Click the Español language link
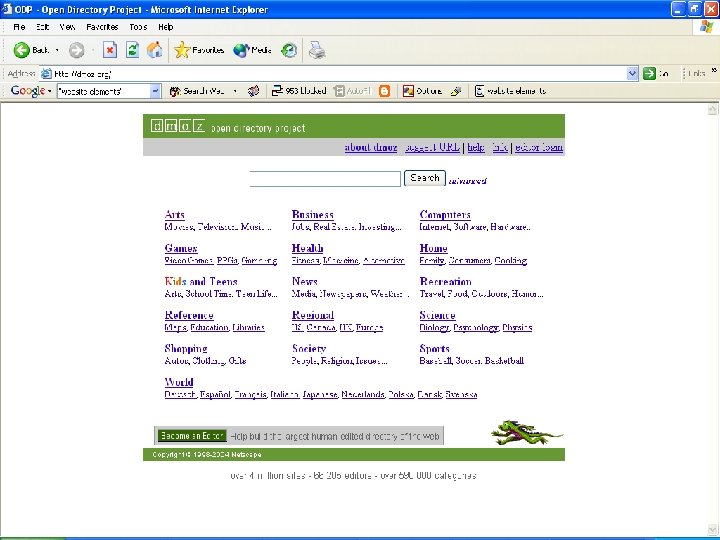This screenshot has width=720, height=540. (215, 394)
